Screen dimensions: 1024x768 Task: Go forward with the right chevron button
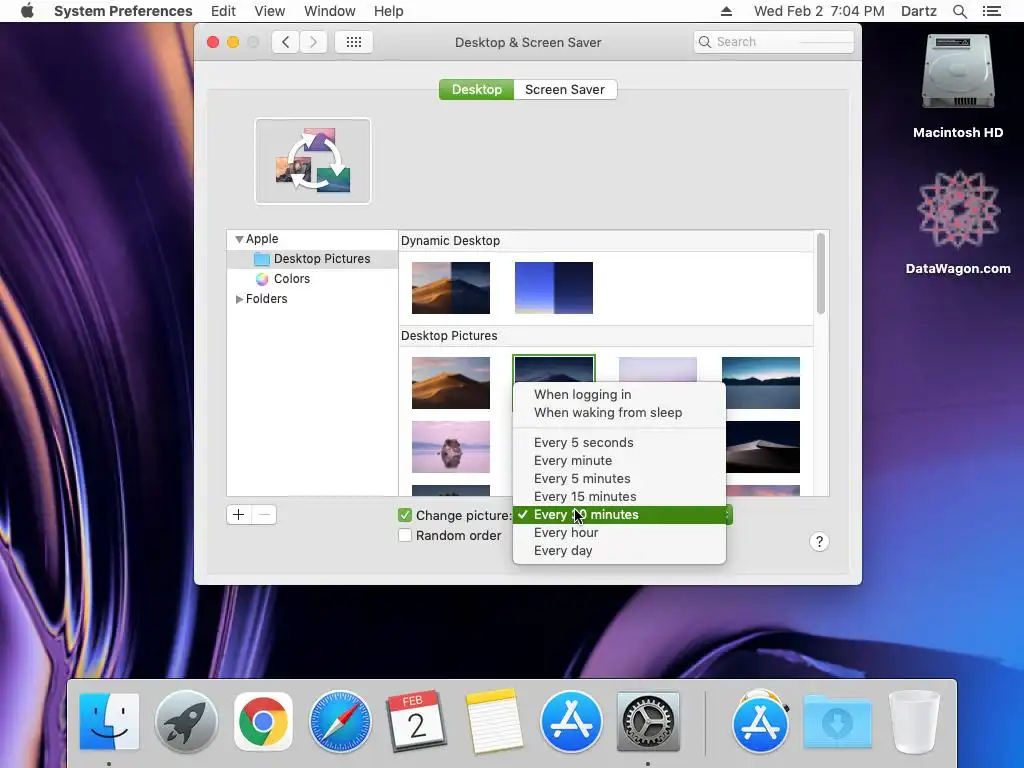(313, 42)
